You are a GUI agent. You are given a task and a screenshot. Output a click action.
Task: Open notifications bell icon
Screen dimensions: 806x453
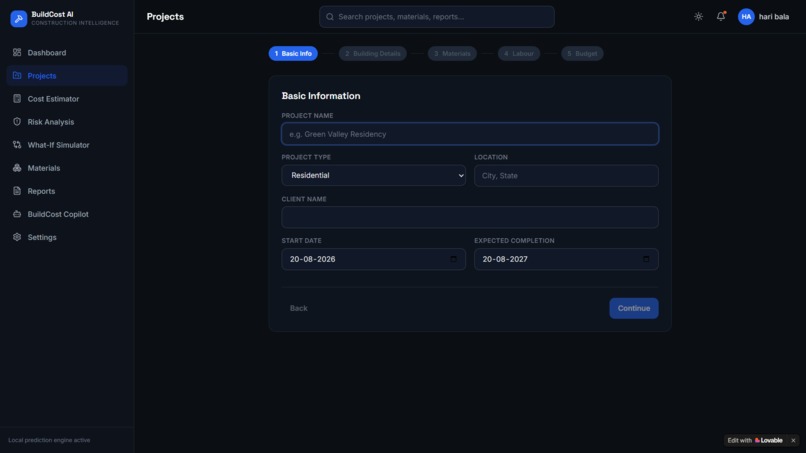click(721, 16)
